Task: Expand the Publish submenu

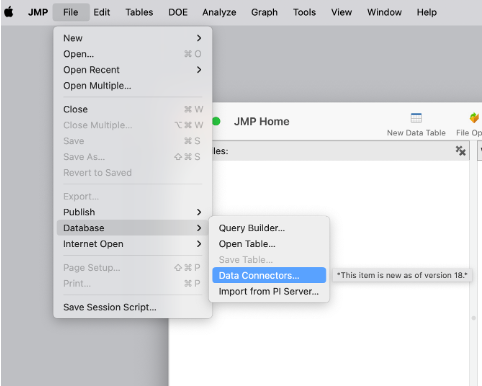Action: point(133,212)
